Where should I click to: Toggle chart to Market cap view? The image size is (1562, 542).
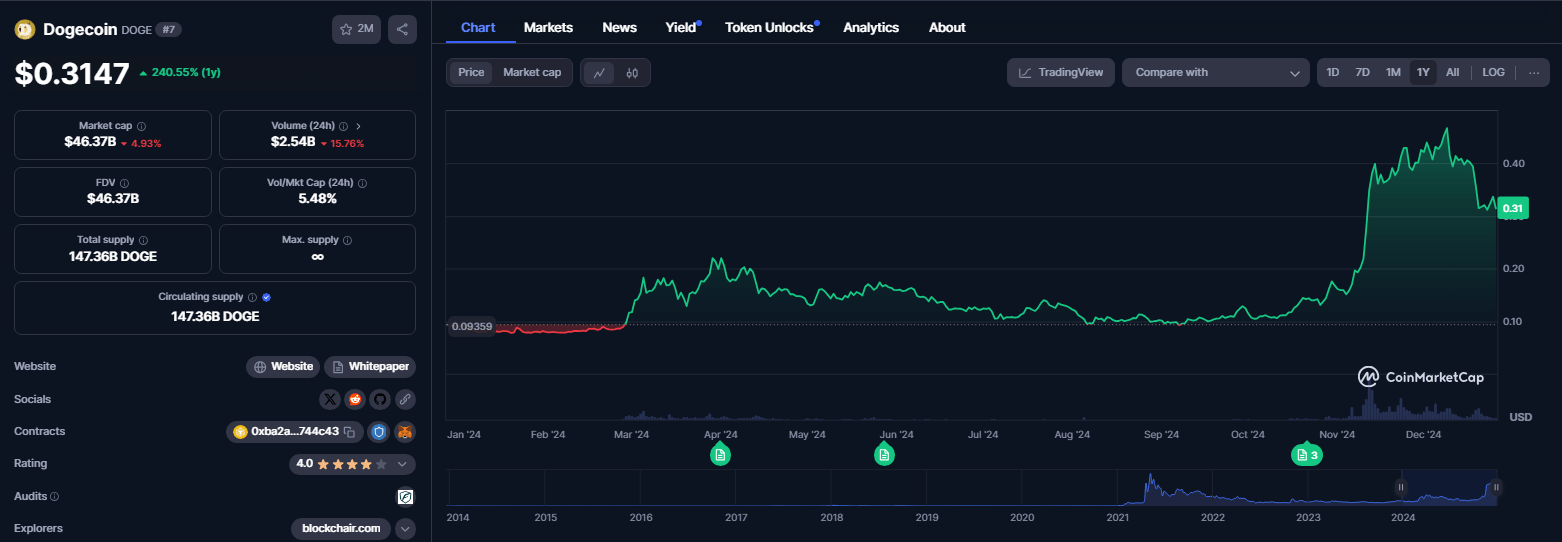click(x=531, y=73)
